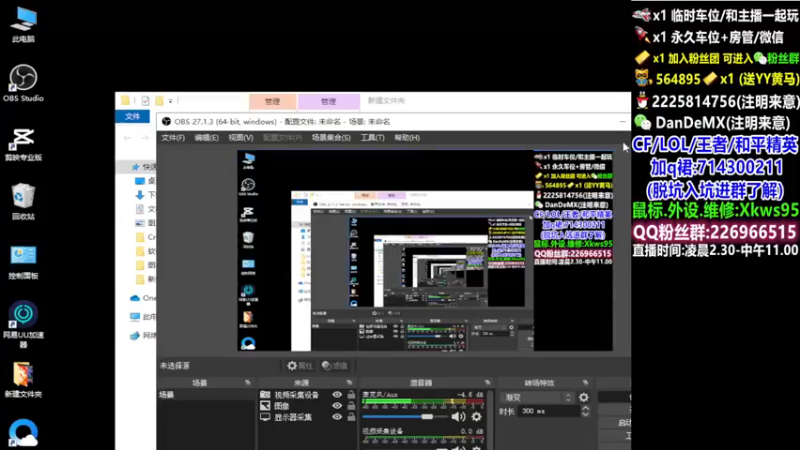
Task: Open the Explorer quick-access toolbar dropdown arrow
Action: coord(170,101)
